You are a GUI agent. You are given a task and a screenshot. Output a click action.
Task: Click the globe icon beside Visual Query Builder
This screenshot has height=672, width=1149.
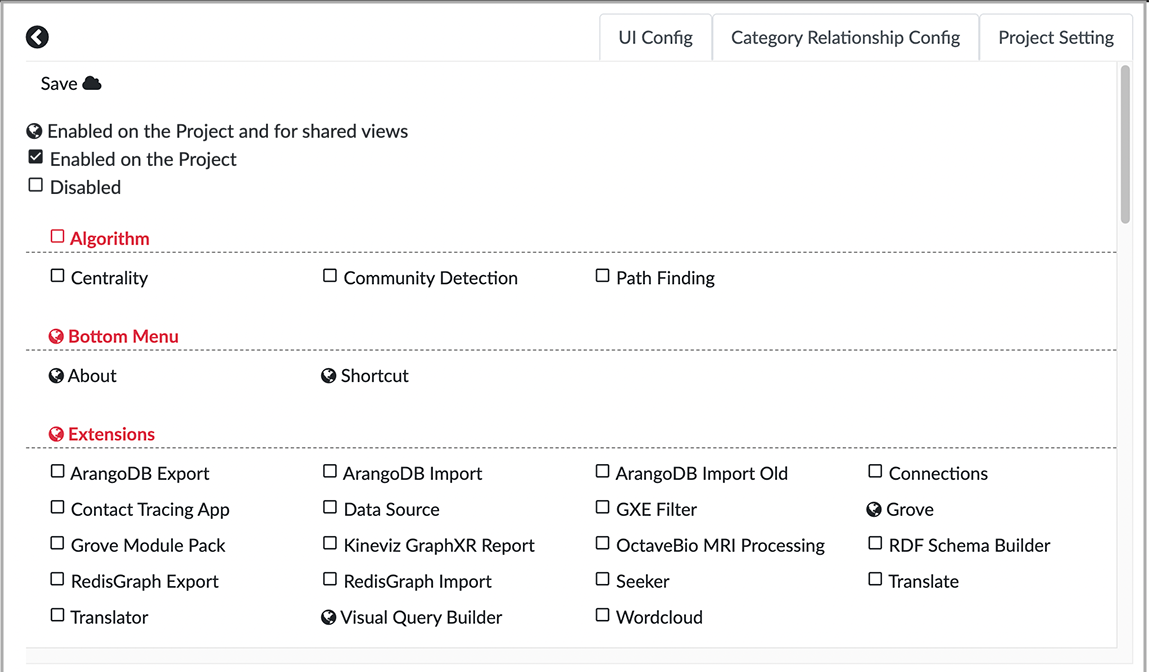pos(328,617)
